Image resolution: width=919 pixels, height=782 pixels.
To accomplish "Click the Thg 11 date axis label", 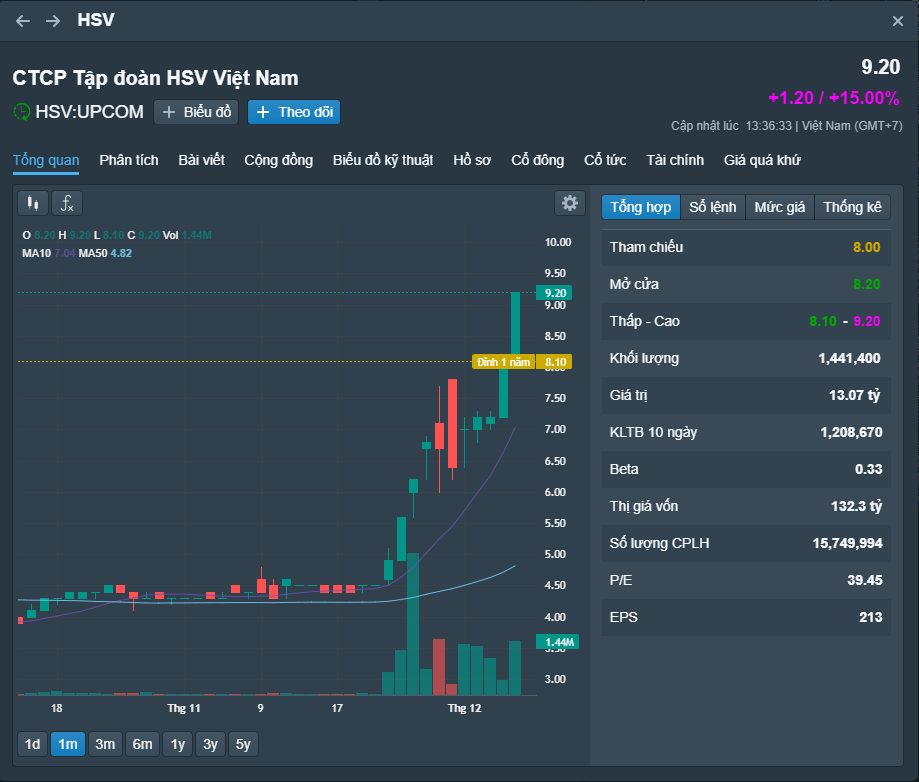I will (183, 708).
